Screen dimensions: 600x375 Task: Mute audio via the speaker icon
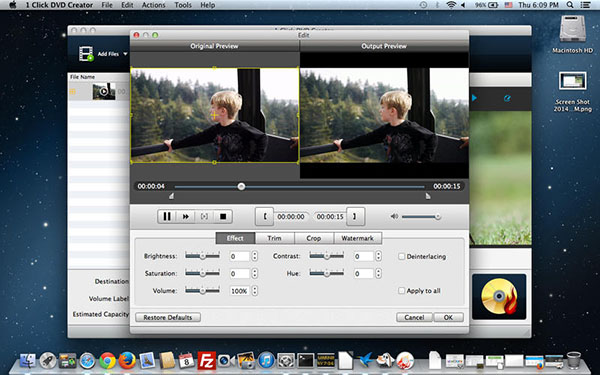point(394,216)
